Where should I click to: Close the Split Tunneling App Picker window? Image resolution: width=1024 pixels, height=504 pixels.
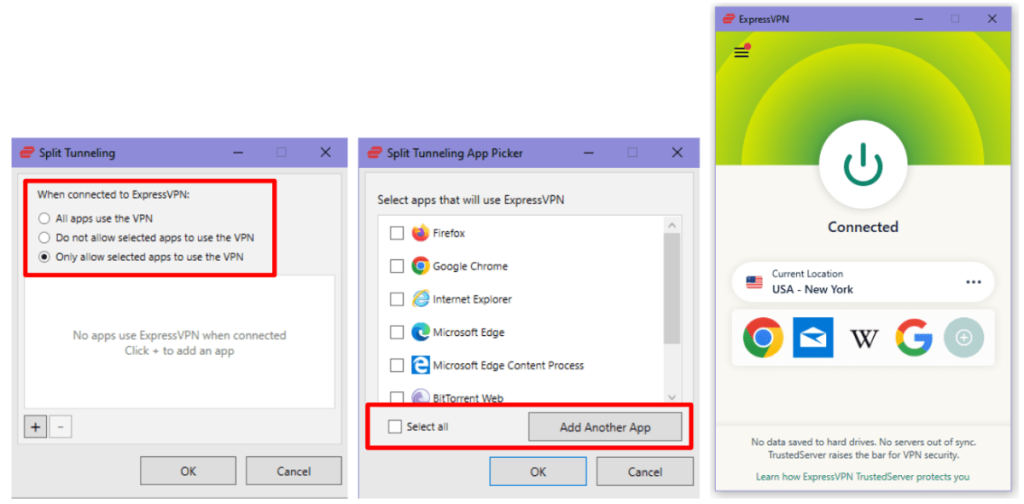pyautogui.click(x=677, y=152)
